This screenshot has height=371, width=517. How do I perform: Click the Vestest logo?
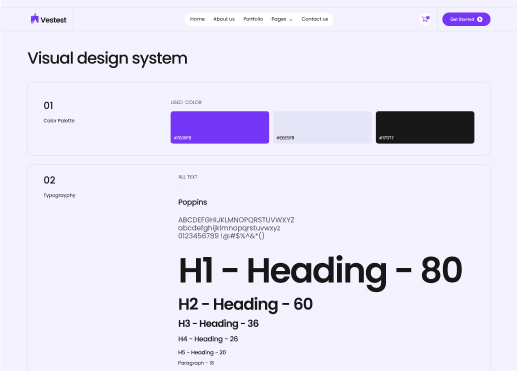click(x=49, y=19)
